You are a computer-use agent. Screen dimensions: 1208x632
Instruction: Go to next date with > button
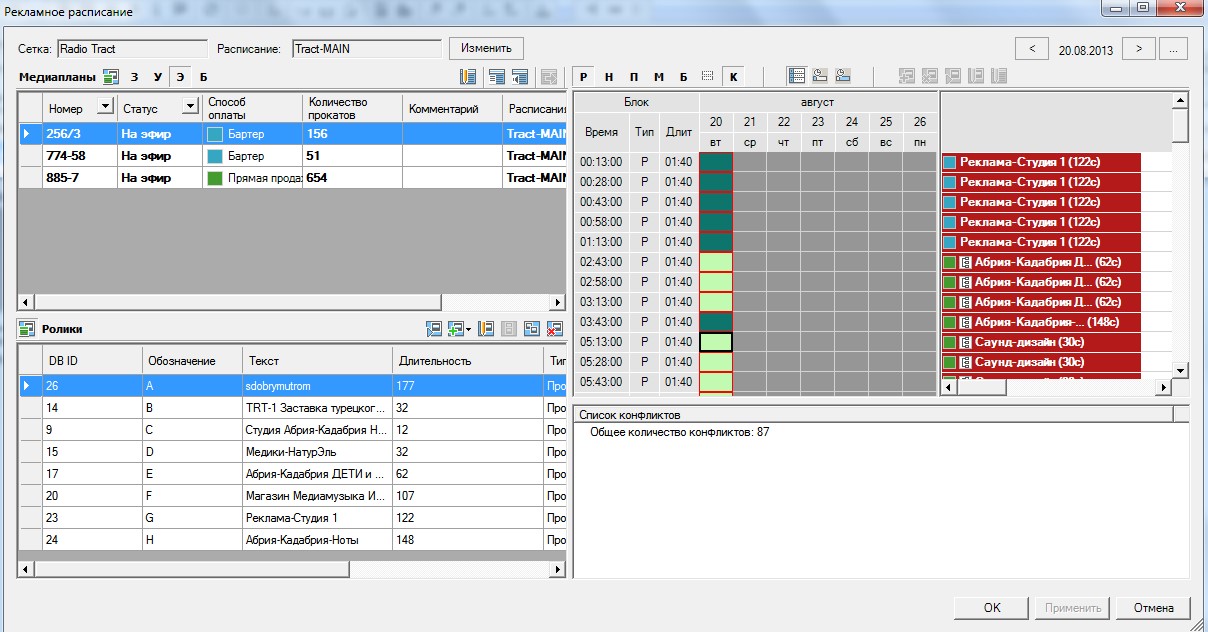click(1139, 48)
